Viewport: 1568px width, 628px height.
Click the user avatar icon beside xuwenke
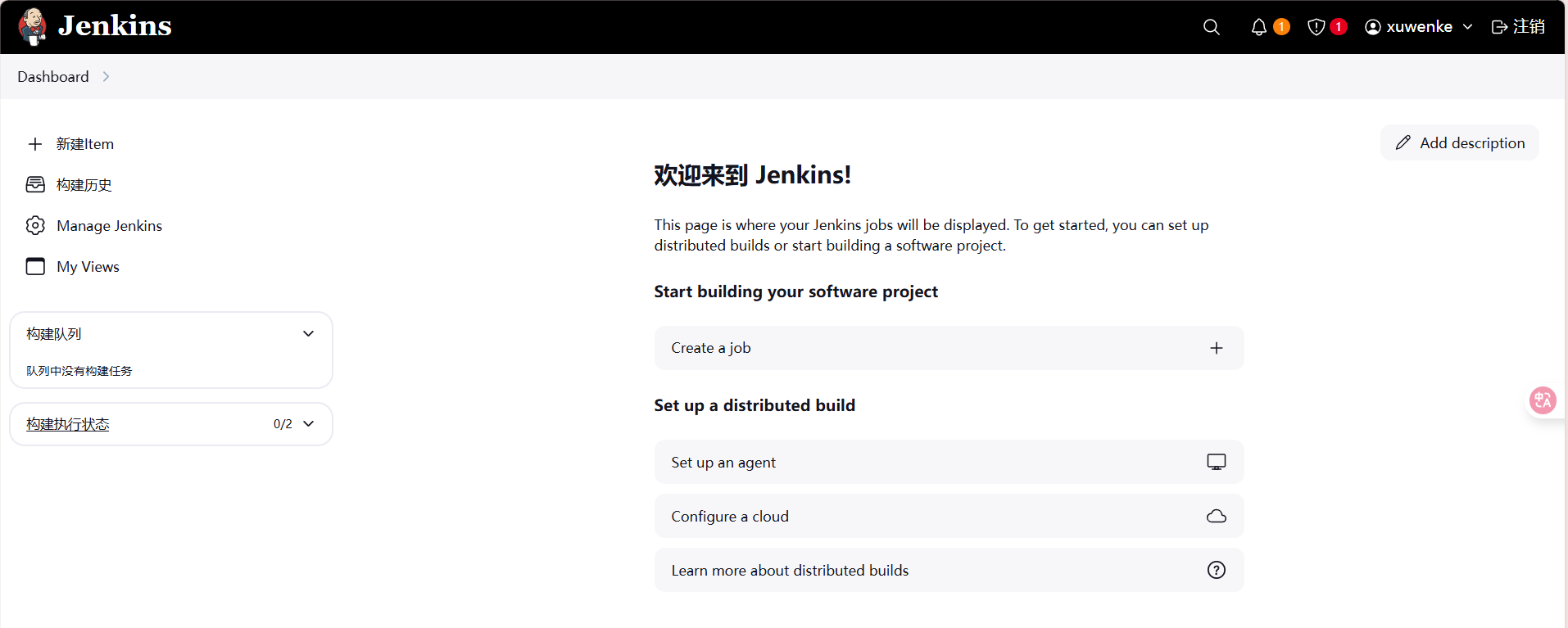pyautogui.click(x=1373, y=27)
